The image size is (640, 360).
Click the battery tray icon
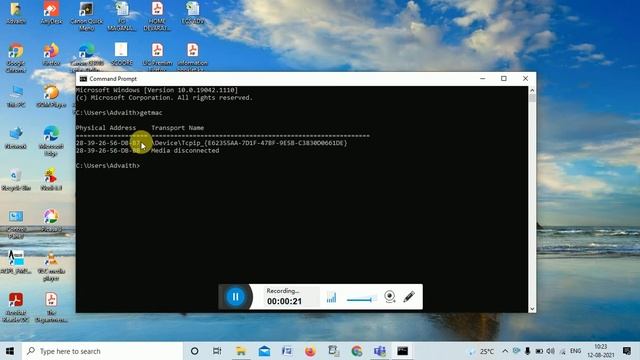(539, 351)
